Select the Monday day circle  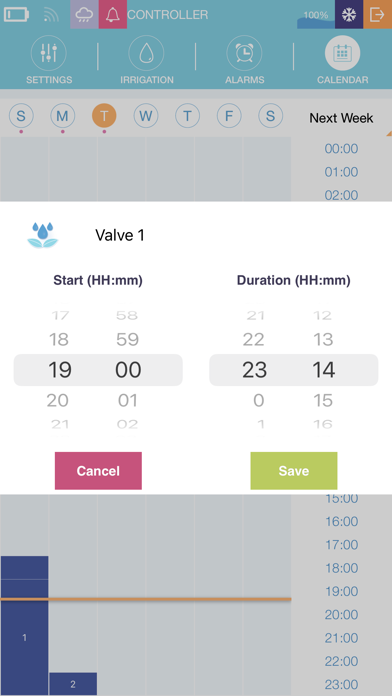tap(63, 116)
